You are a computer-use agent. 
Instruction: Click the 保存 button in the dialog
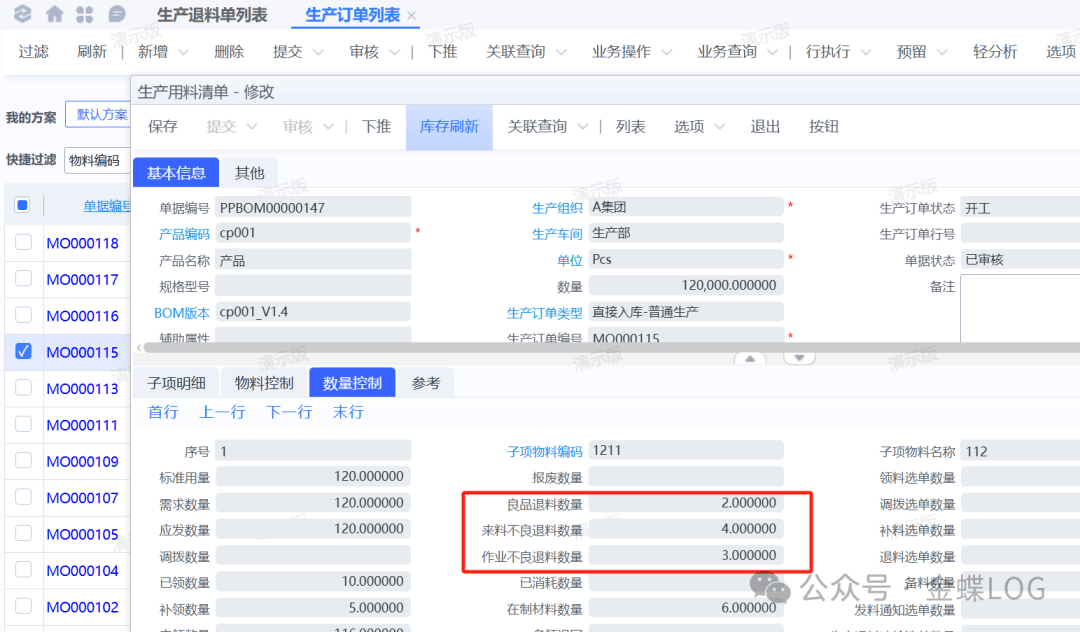pyautogui.click(x=163, y=127)
